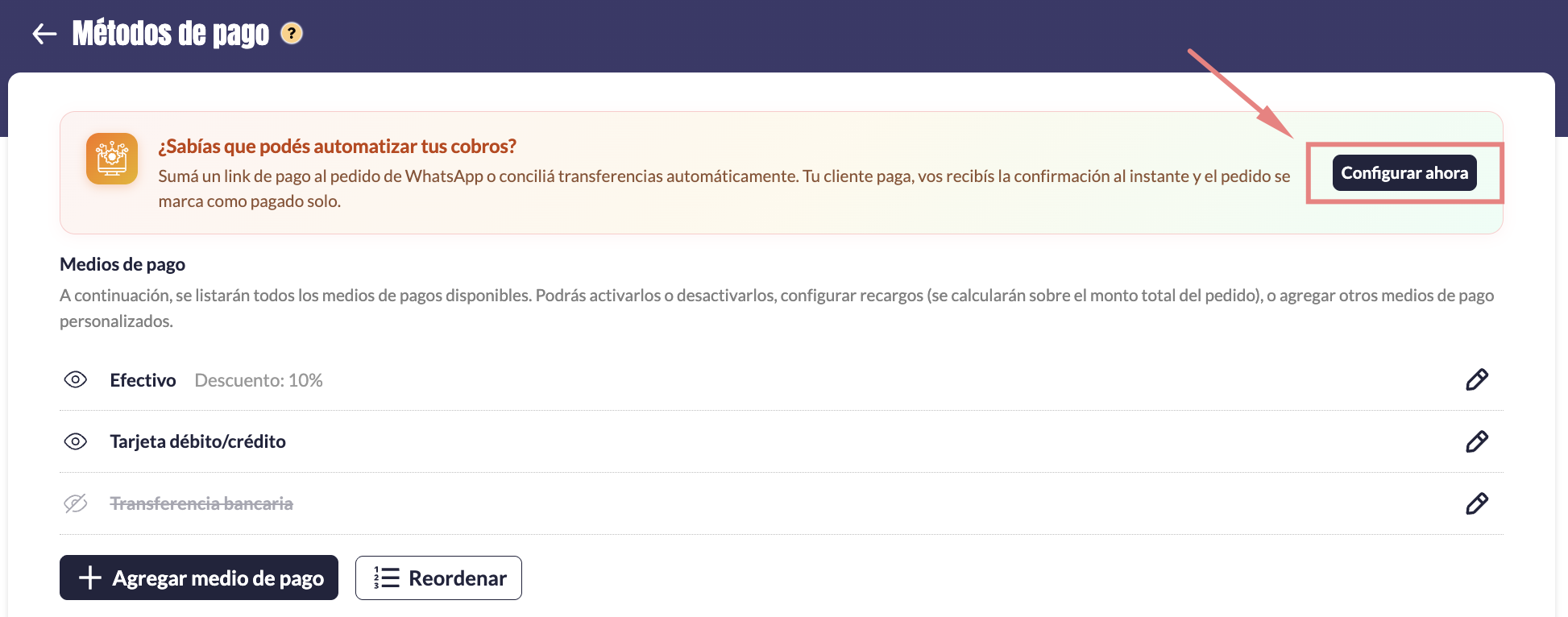Image resolution: width=1568 pixels, height=617 pixels.
Task: Click the numbered list icon in Reordenar
Action: coord(386,578)
